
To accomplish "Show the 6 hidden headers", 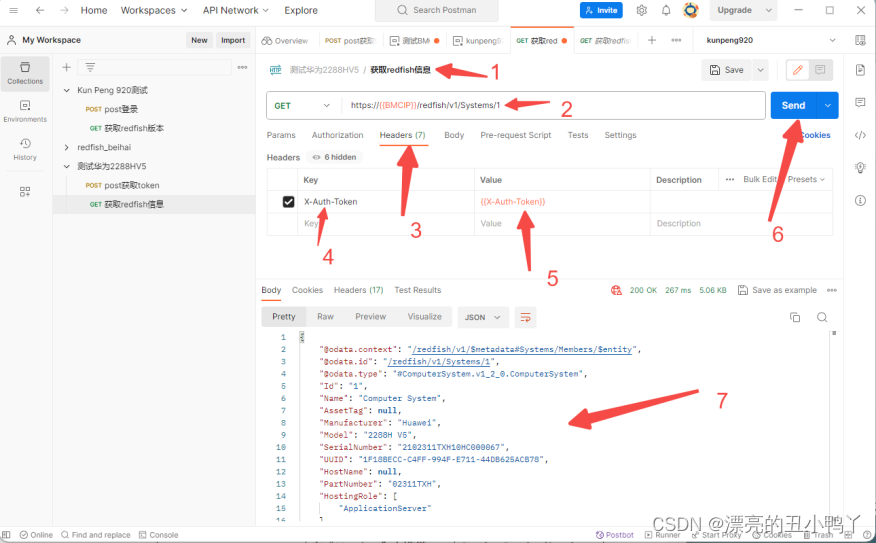I will (x=334, y=157).
